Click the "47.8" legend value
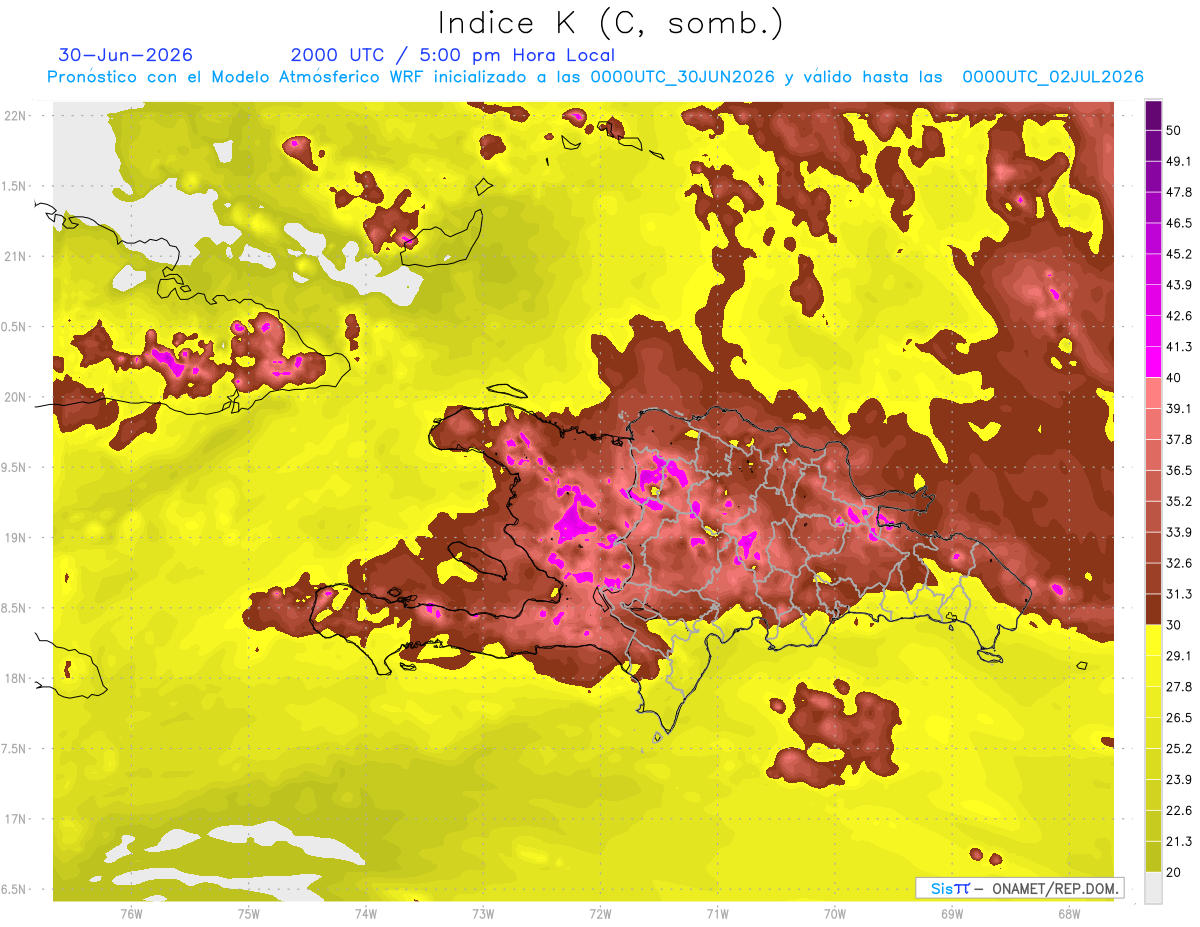The image size is (1200, 927). (1180, 192)
